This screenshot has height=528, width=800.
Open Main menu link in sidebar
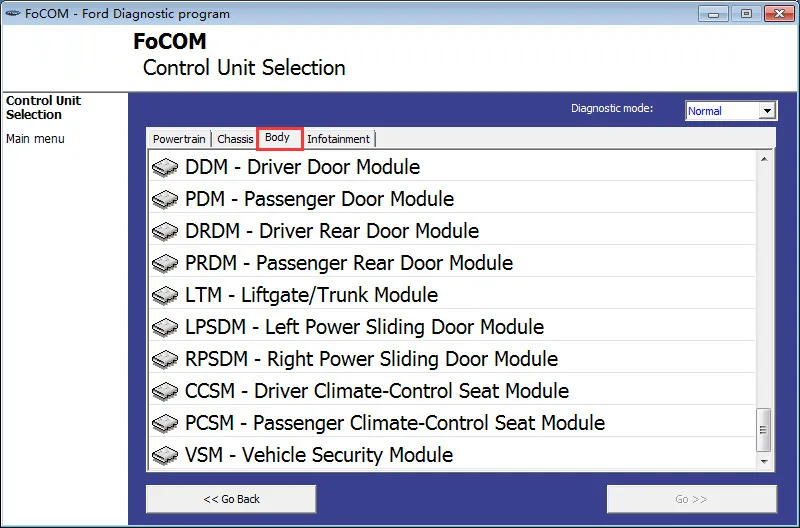(x=35, y=139)
